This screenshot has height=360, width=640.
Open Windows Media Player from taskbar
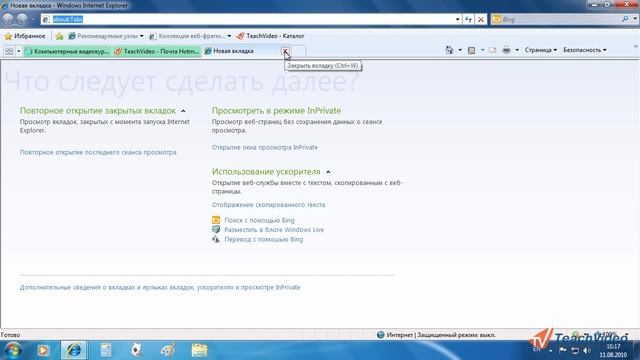[43, 350]
